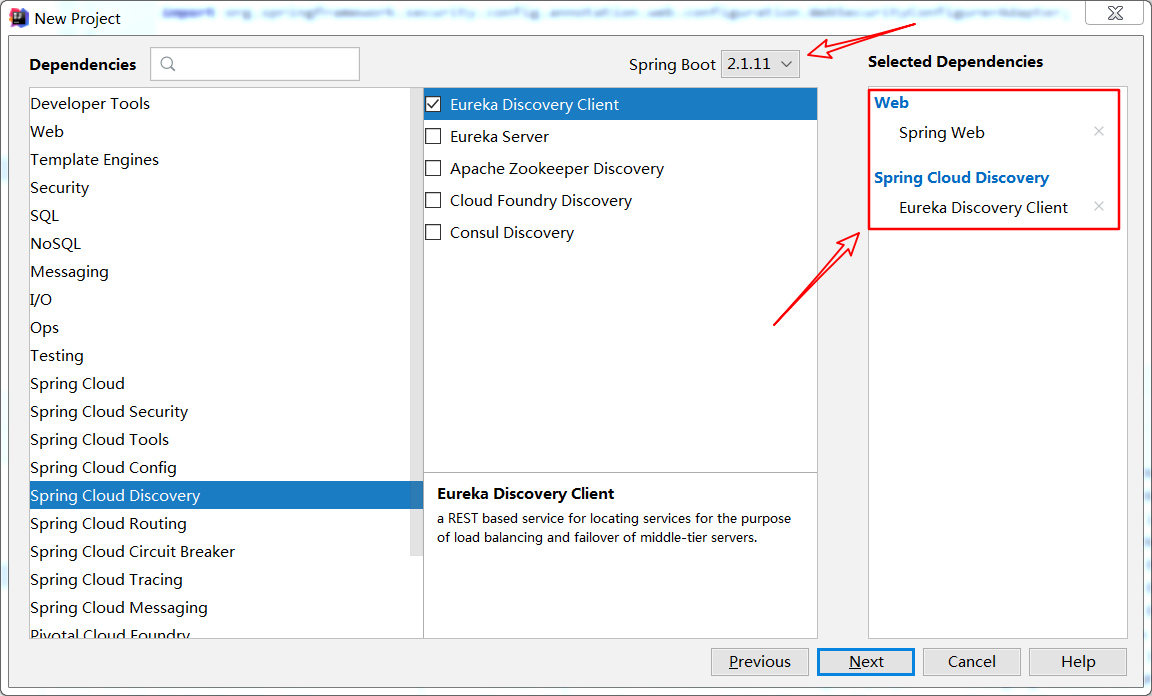Select the Developer Tools category

(x=220, y=104)
